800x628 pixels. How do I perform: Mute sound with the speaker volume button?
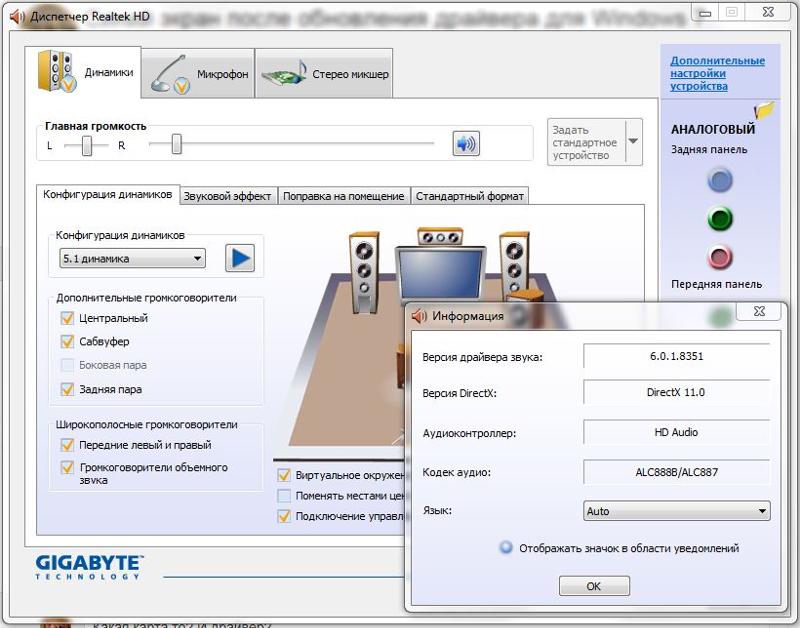point(466,143)
